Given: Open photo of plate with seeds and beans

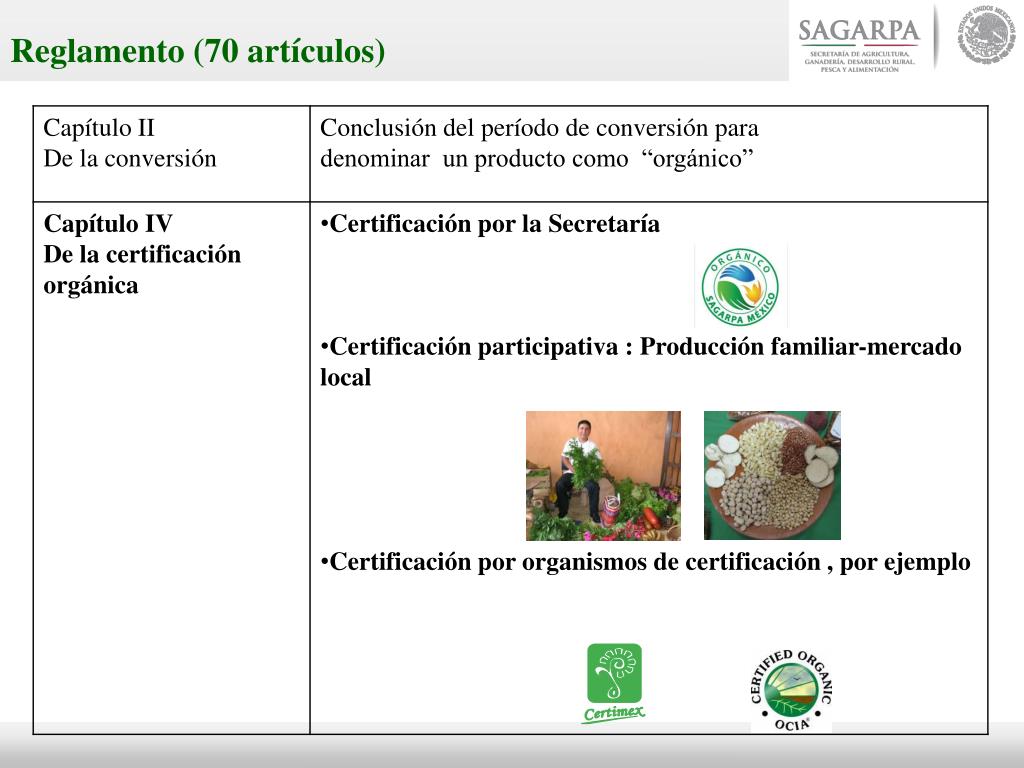Looking at the screenshot, I should coord(772,475).
